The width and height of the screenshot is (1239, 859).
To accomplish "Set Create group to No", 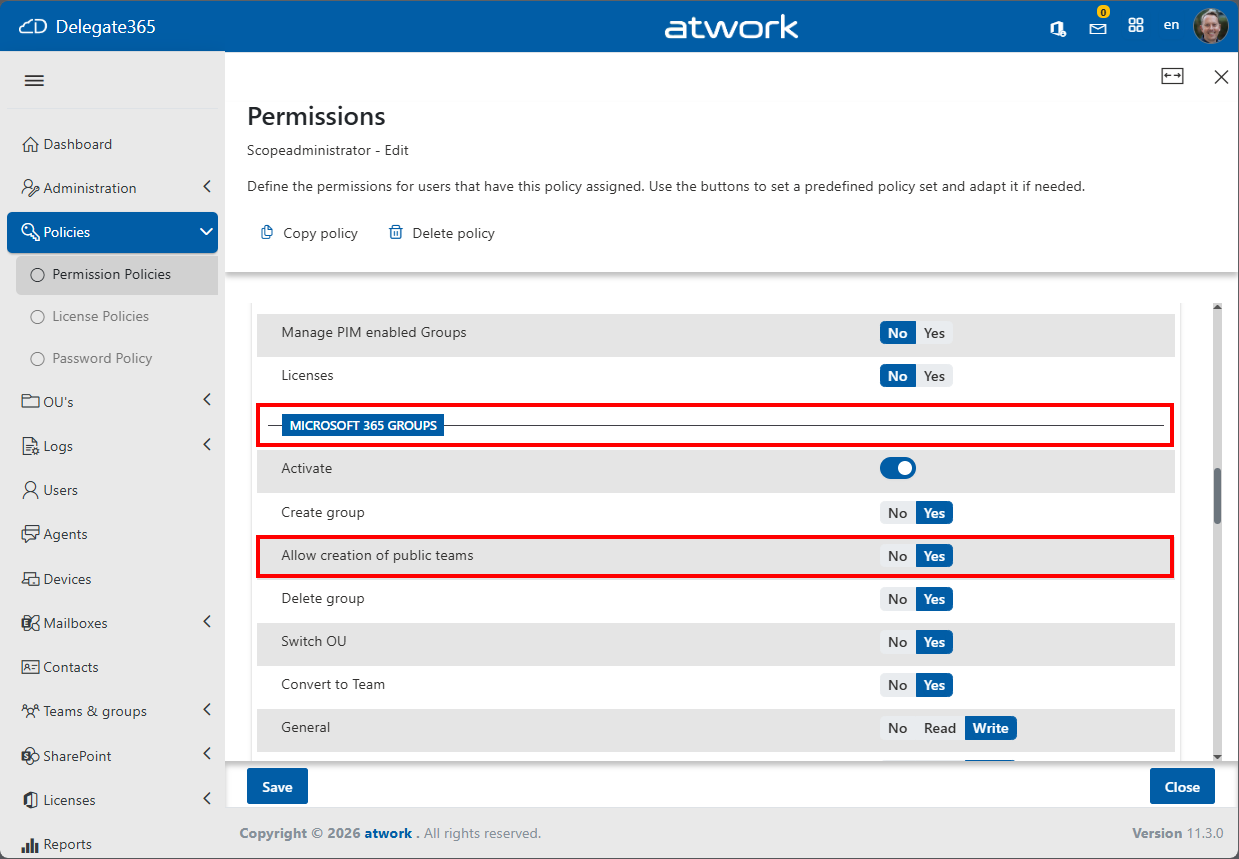I will (898, 513).
